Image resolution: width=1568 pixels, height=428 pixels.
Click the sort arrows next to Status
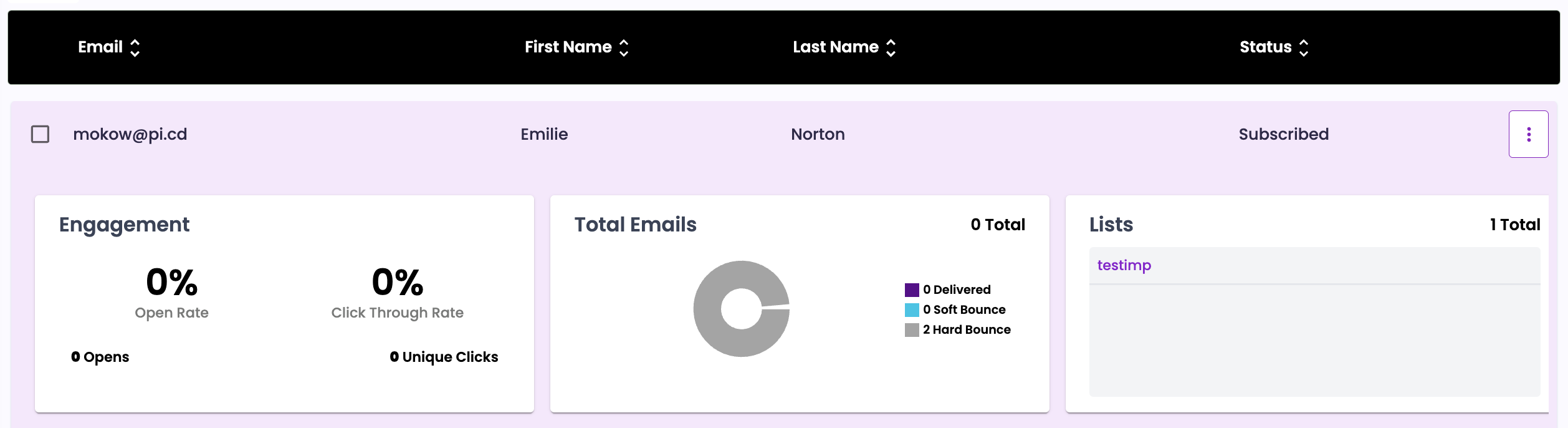point(1304,48)
